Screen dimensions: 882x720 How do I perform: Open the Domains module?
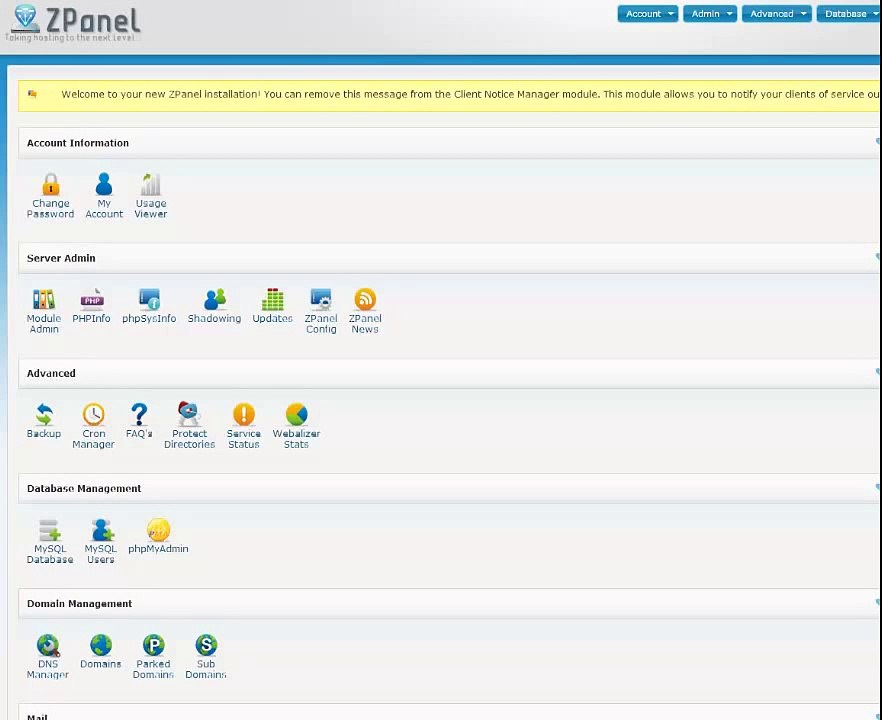pos(101,652)
